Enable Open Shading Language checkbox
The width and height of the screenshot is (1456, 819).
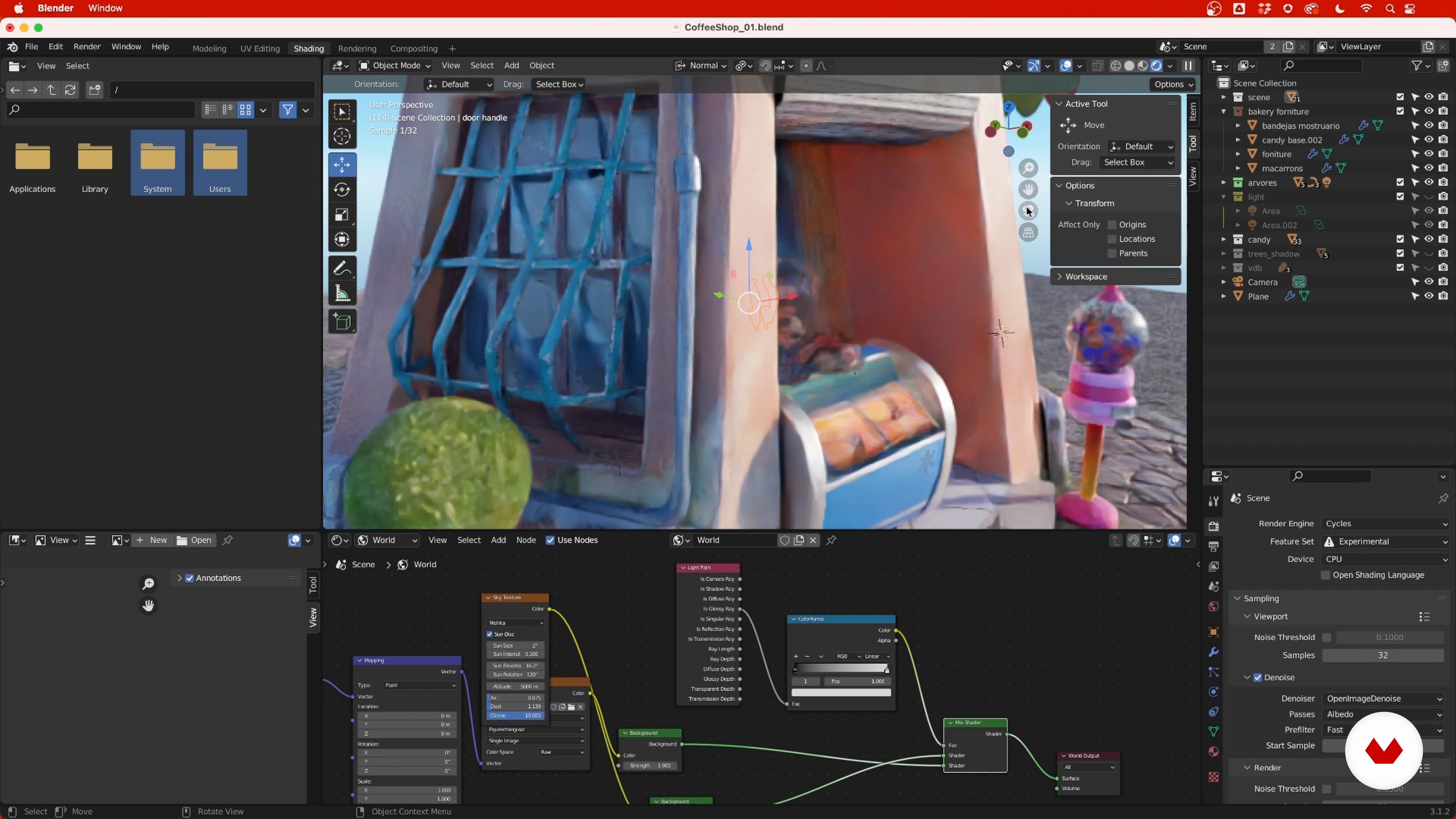coord(1325,576)
